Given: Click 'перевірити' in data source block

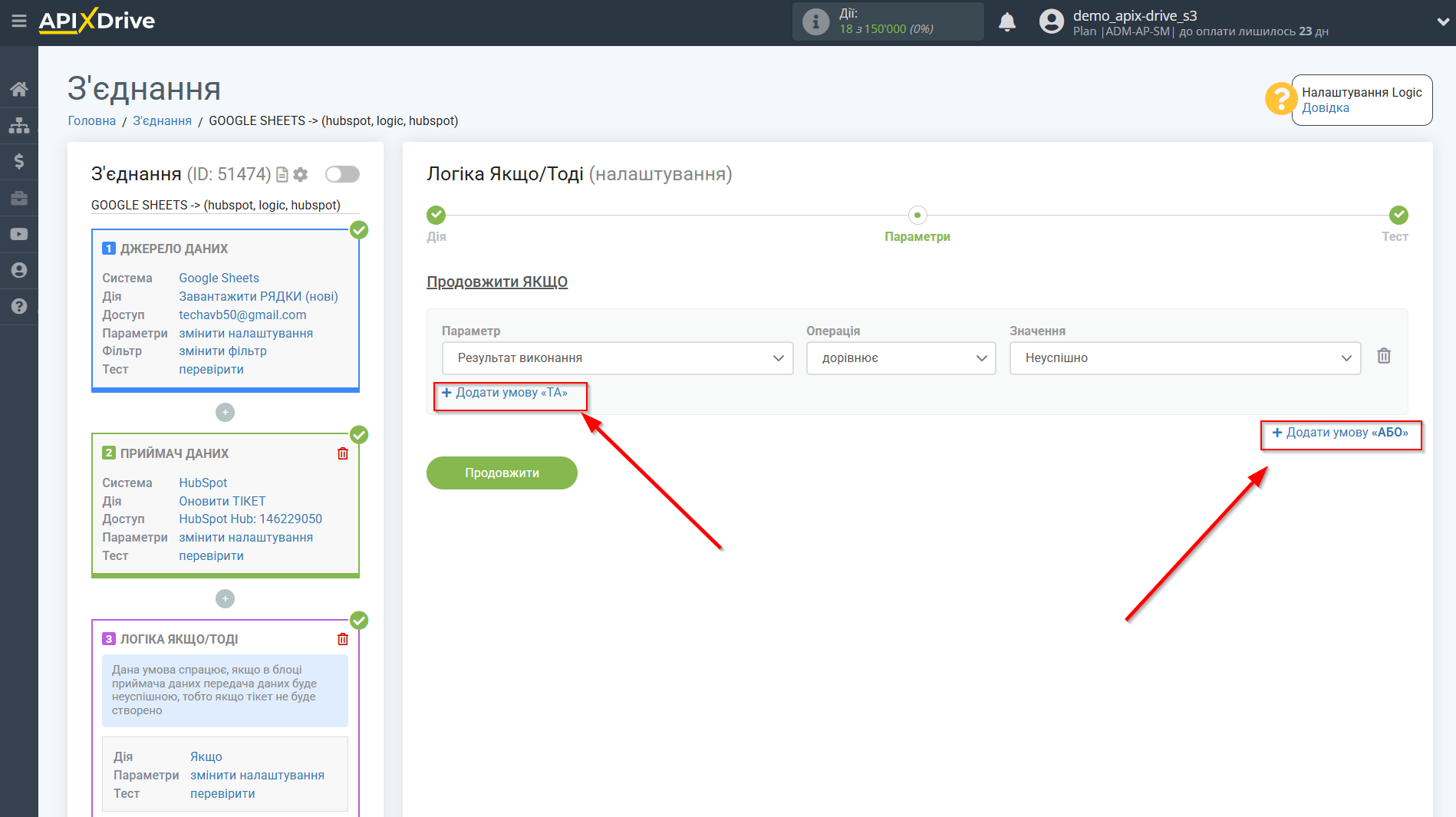Looking at the screenshot, I should coord(211,370).
